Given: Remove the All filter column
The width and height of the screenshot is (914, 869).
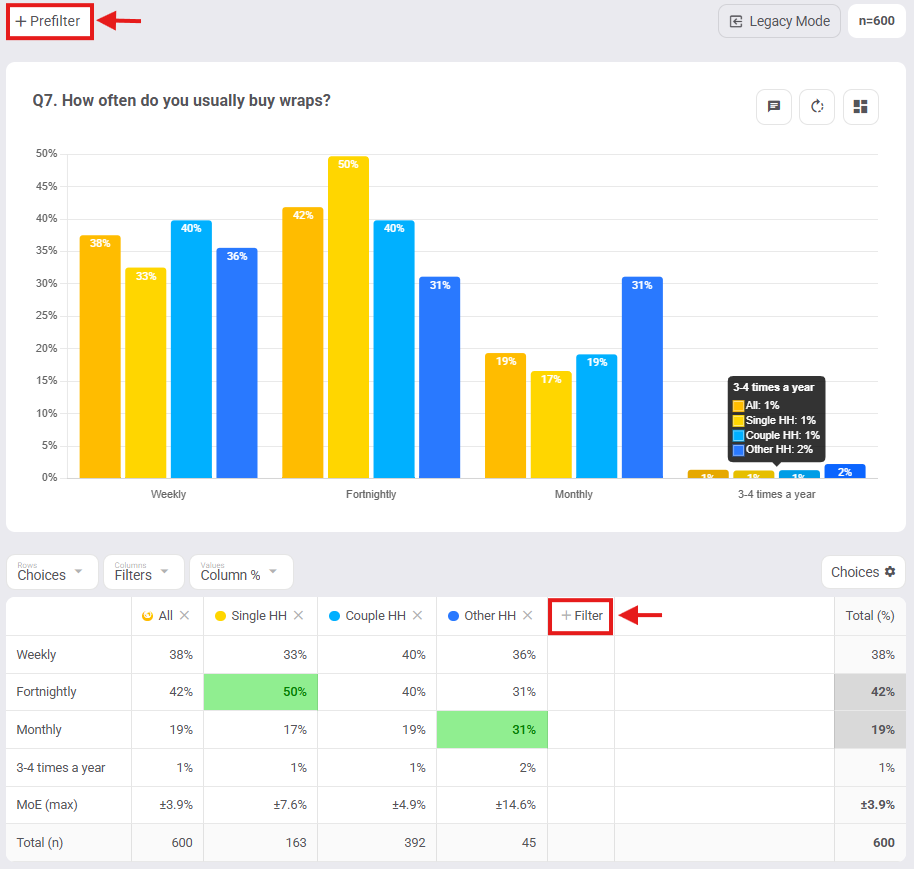Looking at the screenshot, I should point(185,615).
